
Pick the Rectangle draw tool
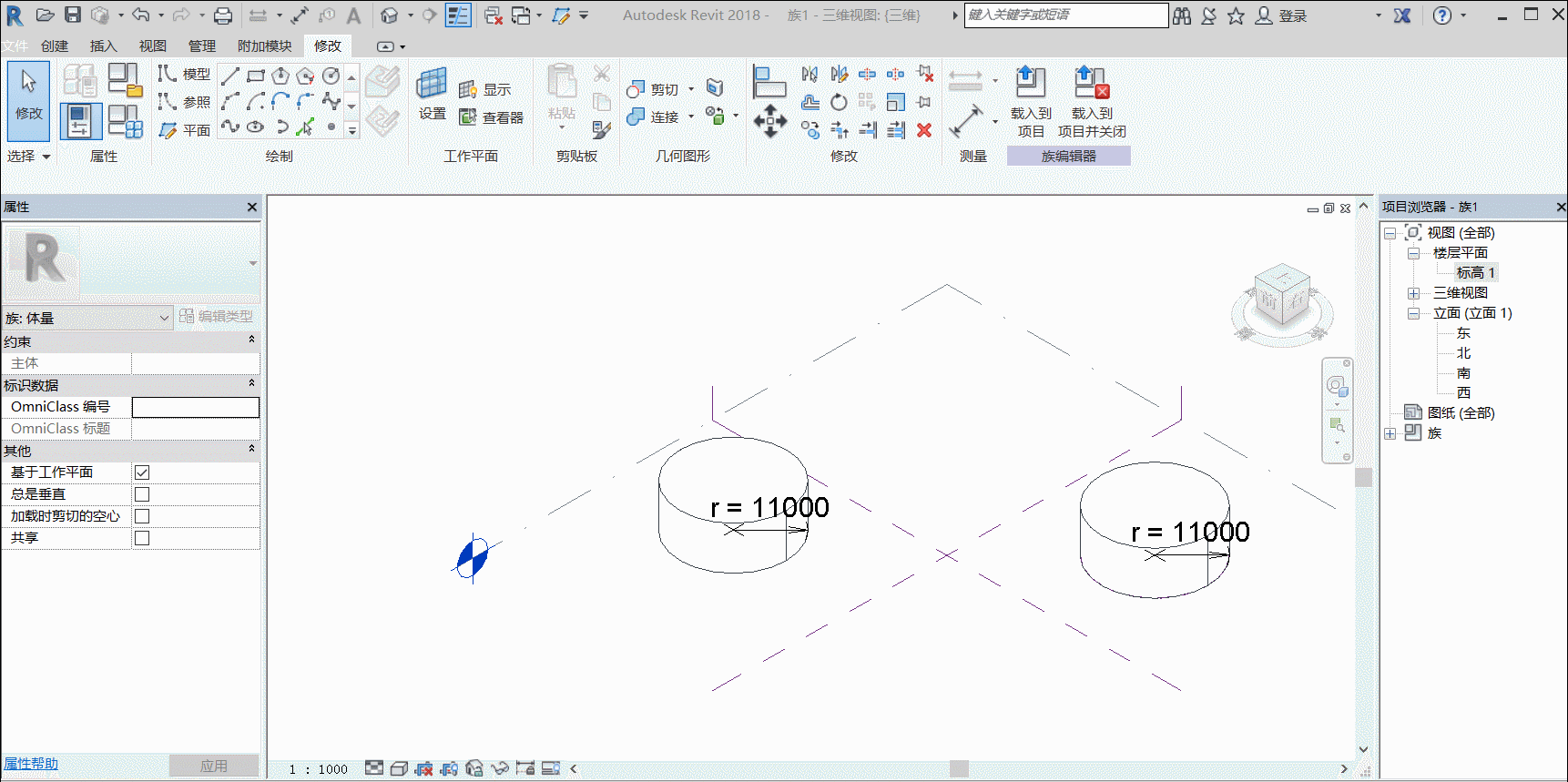click(x=256, y=76)
